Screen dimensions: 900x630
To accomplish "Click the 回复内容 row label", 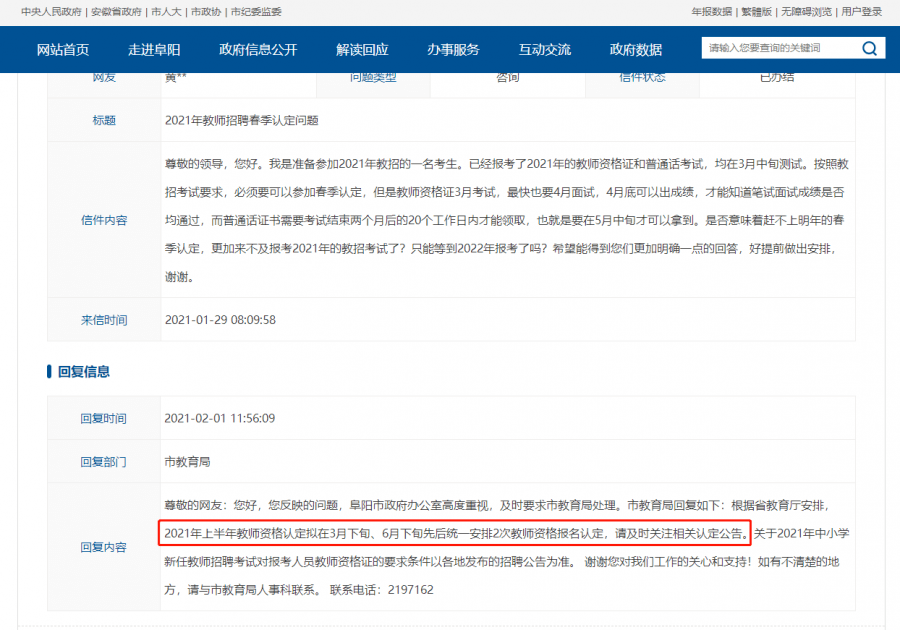I will (103, 547).
